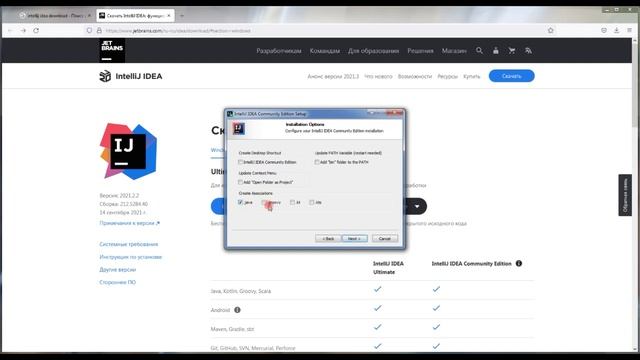Viewport: 640px width, 360px height.
Task: Open the site search magnifier icon
Action: click(x=479, y=51)
